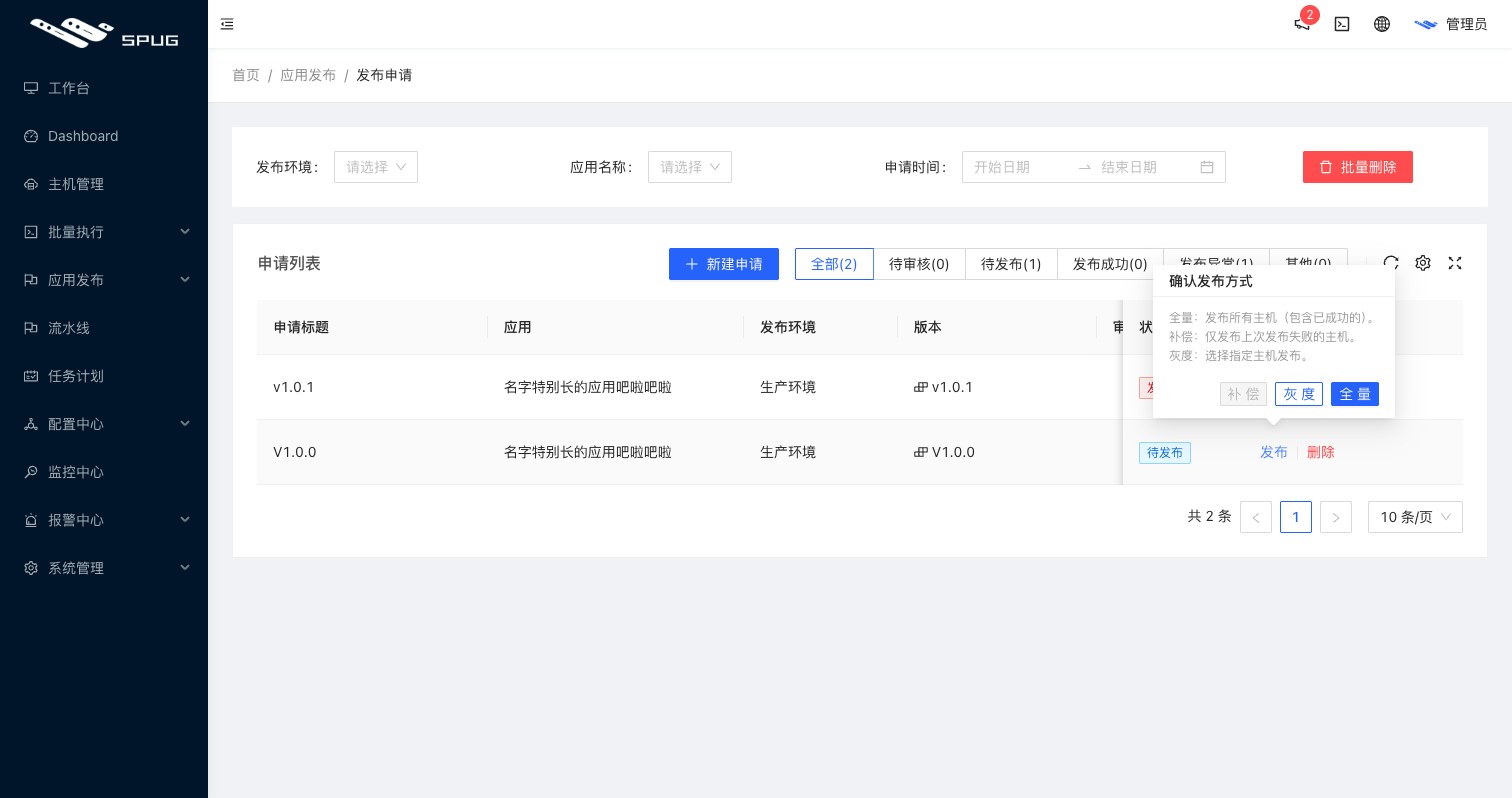Click version v1.0.1 cell with branch icon
This screenshot has width=1512, height=798.
pyautogui.click(x=943, y=387)
